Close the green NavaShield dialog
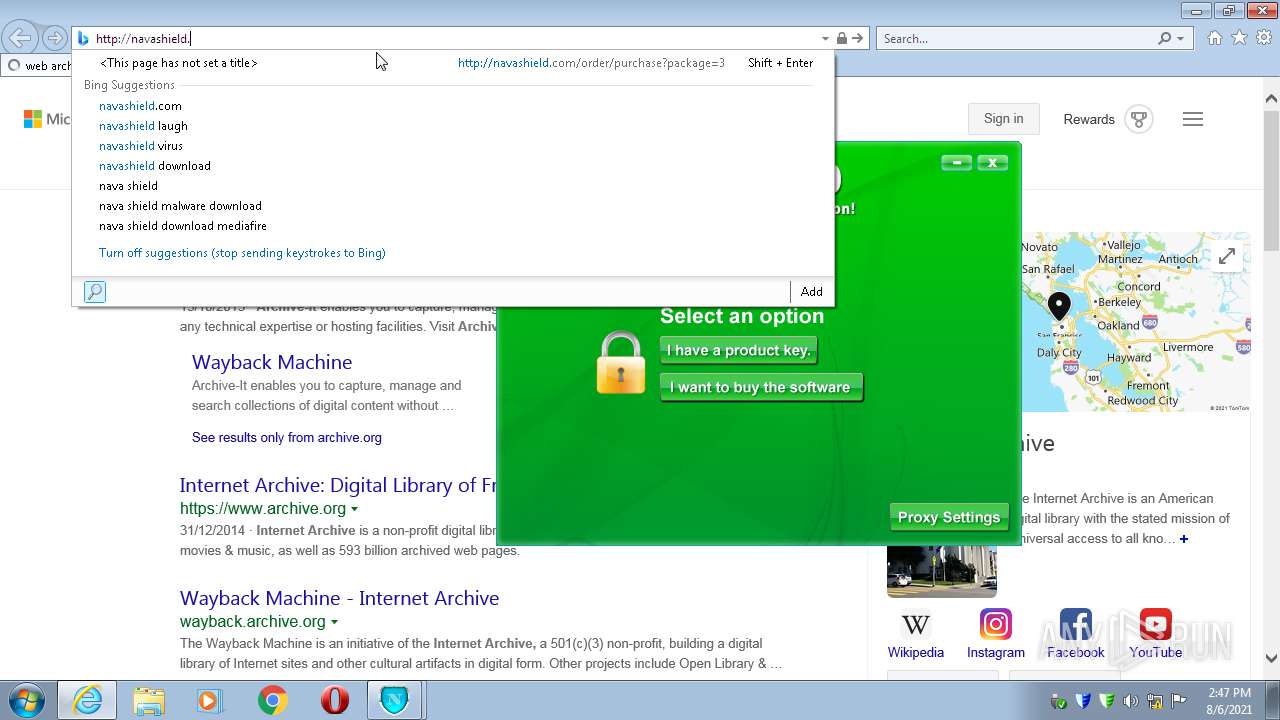Image resolution: width=1280 pixels, height=720 pixels. pyautogui.click(x=992, y=162)
